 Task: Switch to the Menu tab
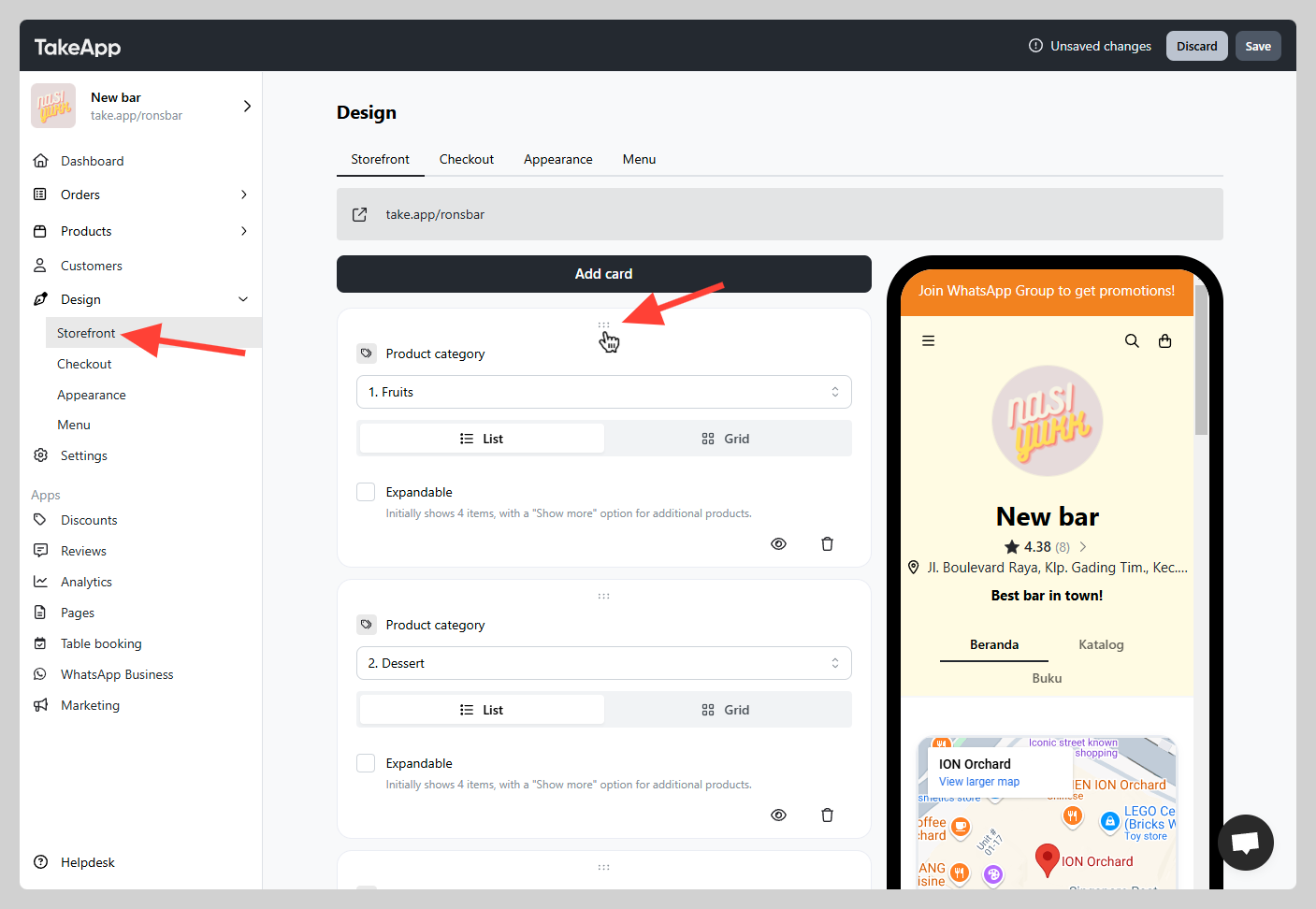pos(640,159)
